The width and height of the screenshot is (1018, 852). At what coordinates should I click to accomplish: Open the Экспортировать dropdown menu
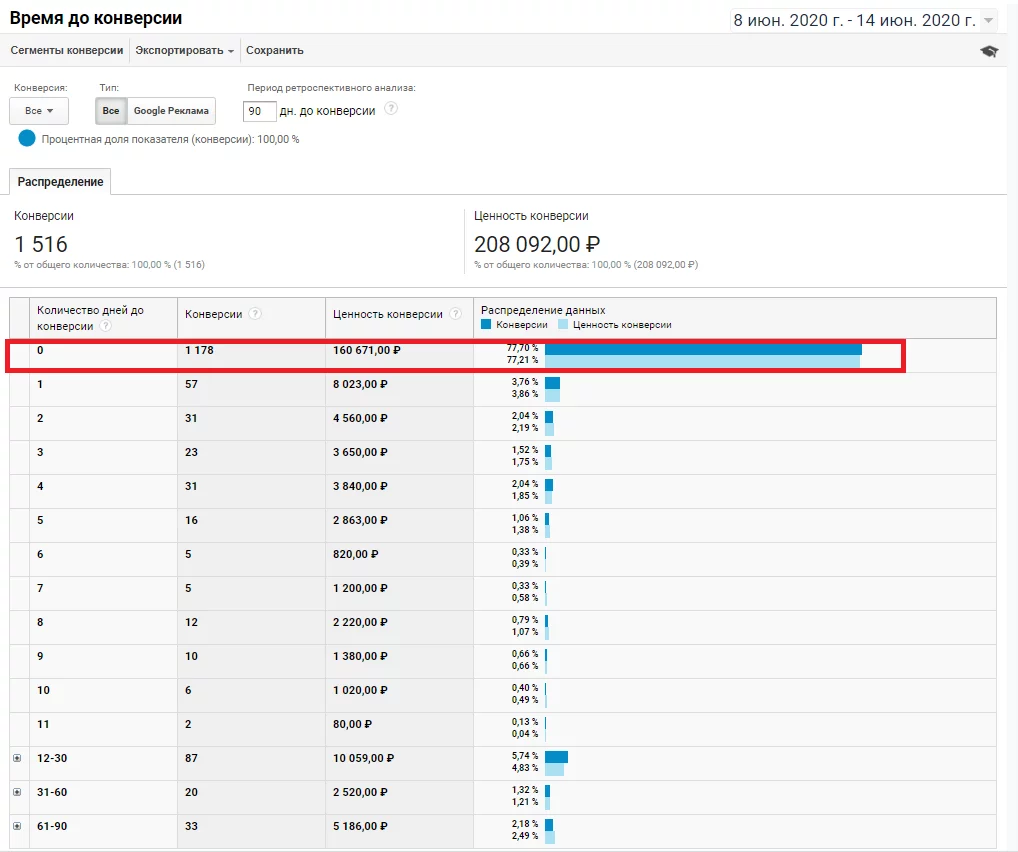coord(184,50)
